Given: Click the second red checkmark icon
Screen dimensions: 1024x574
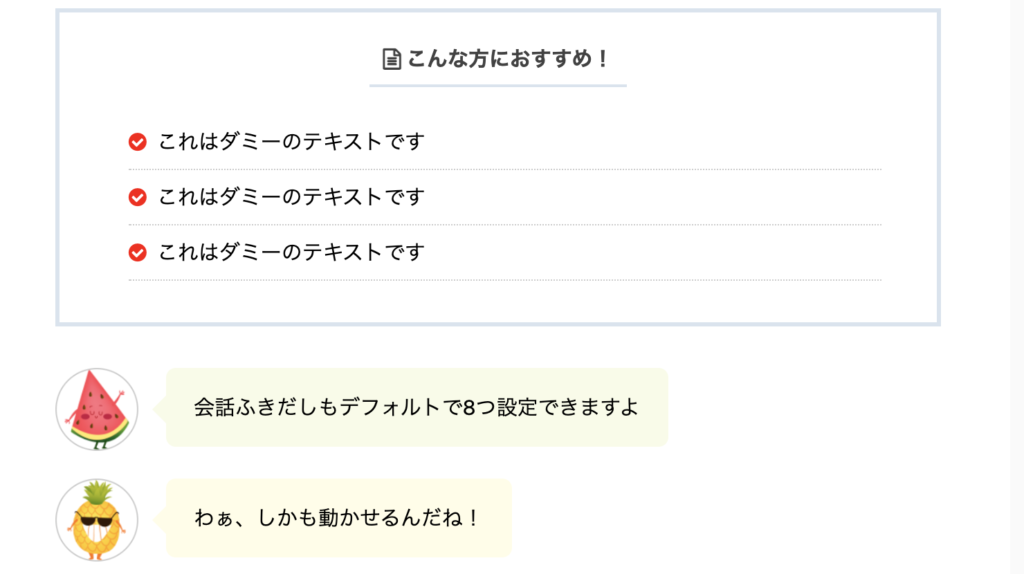Looking at the screenshot, I should pyautogui.click(x=137, y=197).
